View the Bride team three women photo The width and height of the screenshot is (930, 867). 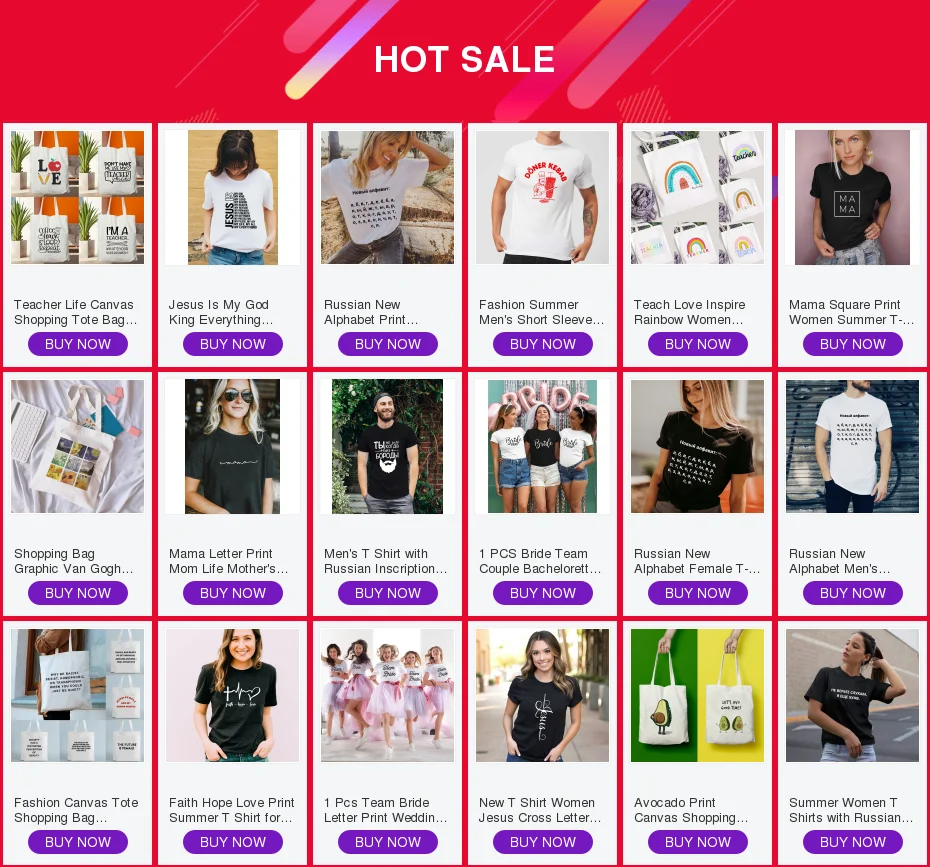542,446
